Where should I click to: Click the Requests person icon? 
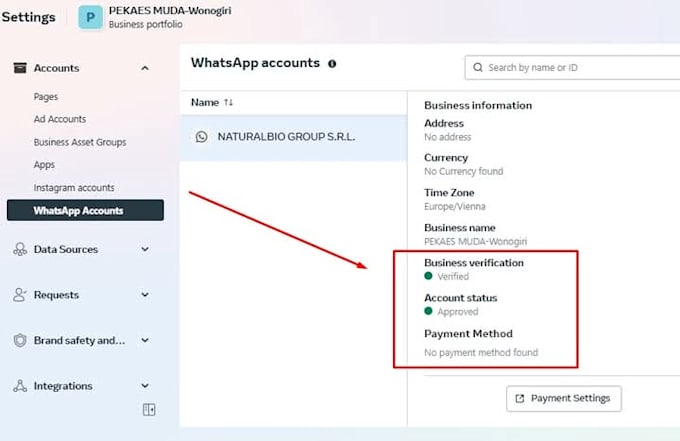click(20, 295)
